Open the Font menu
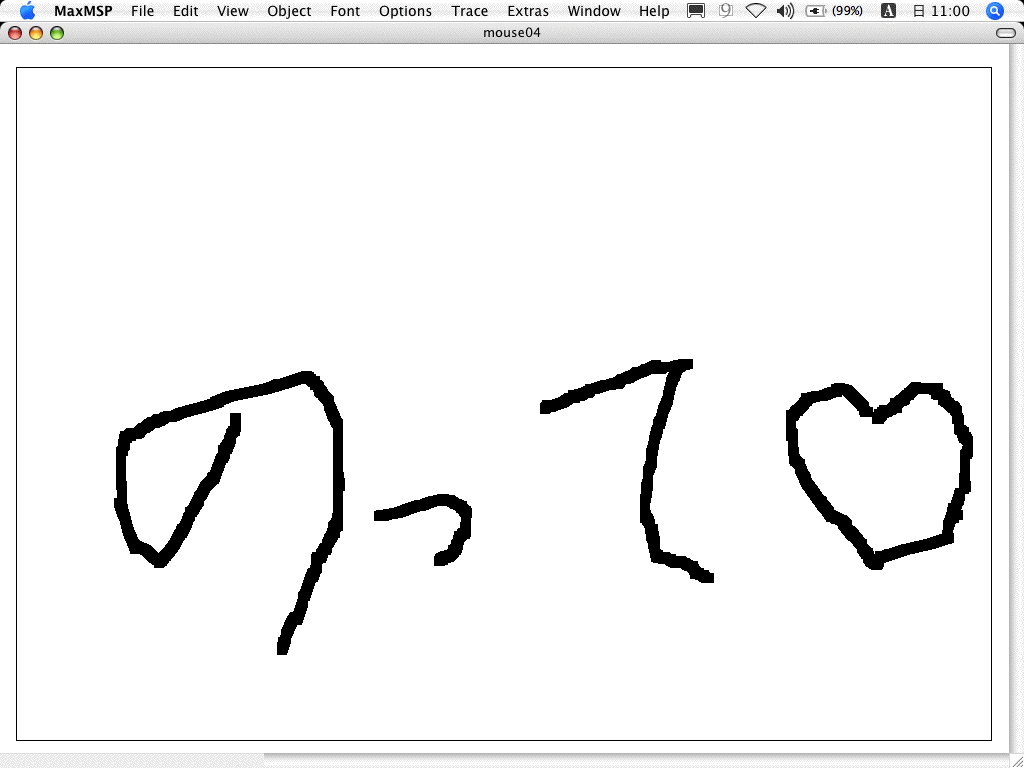Screen dimensions: 1024x768 pos(345,11)
